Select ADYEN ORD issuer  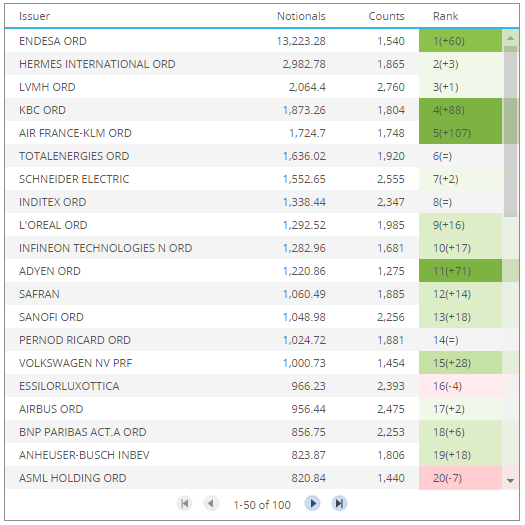(50, 271)
